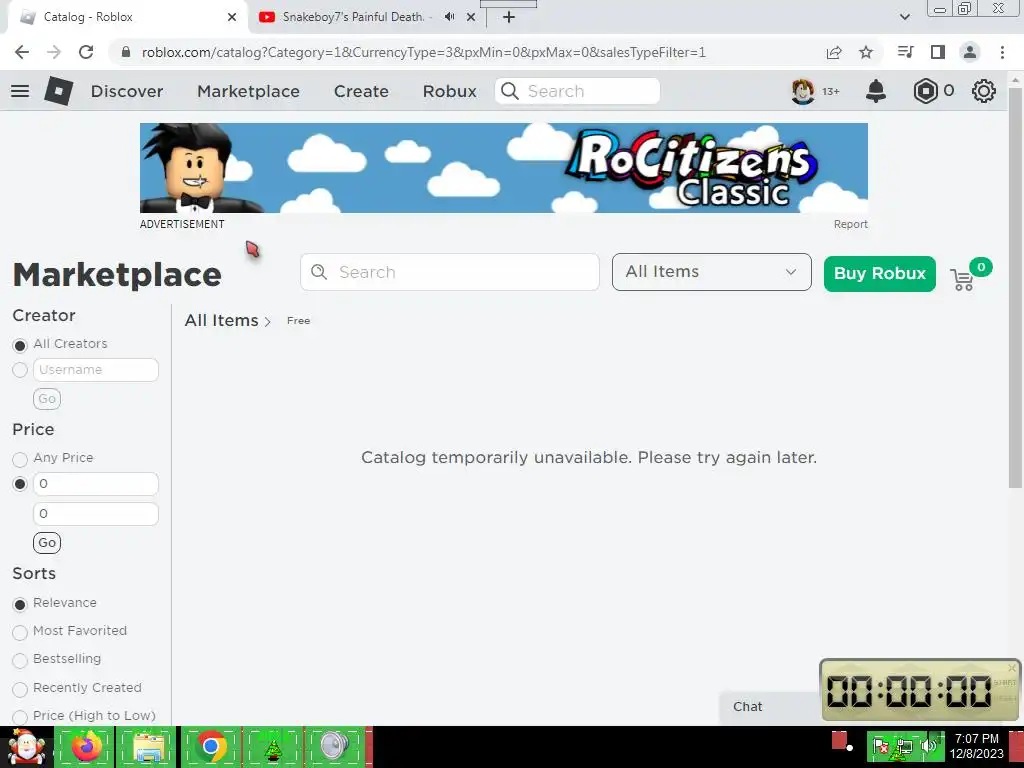
Task: Open the settings gear in Roblox header
Action: [984, 91]
